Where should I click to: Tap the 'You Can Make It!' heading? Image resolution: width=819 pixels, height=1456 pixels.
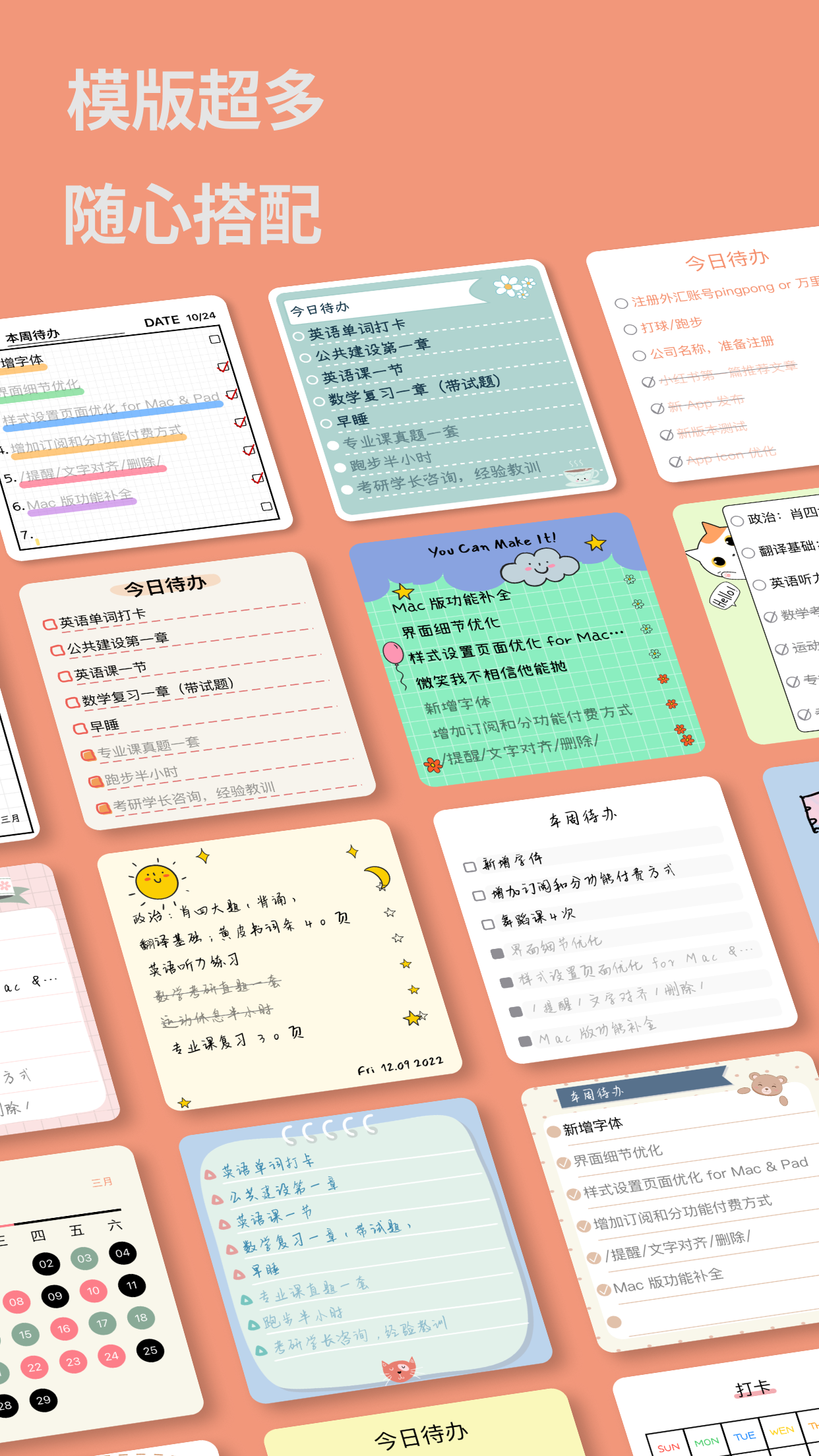(492, 545)
